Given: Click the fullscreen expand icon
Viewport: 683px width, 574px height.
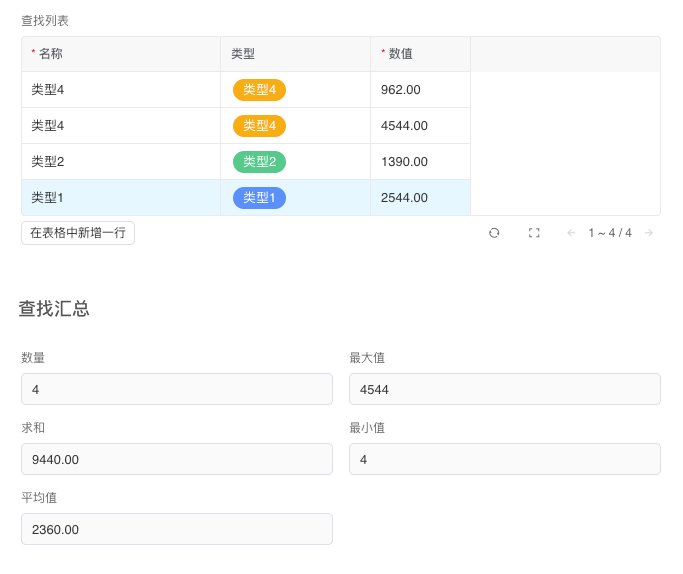Looking at the screenshot, I should (x=534, y=233).
